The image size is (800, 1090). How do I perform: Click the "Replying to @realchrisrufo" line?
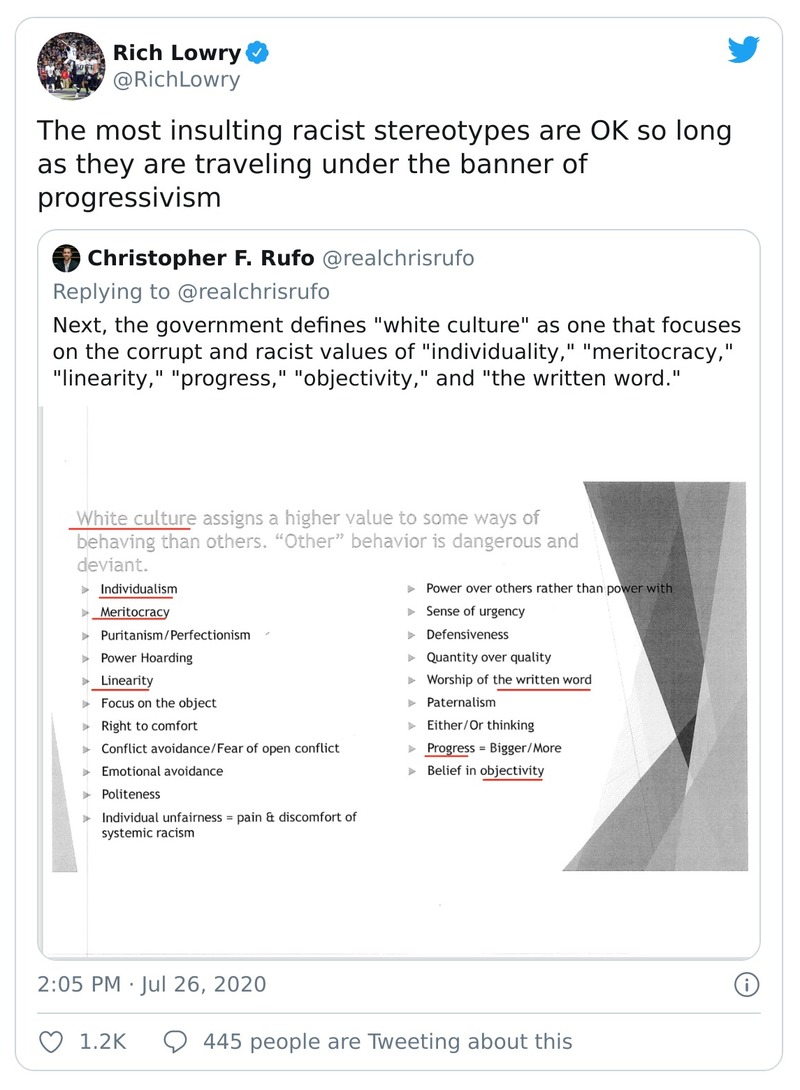190,291
